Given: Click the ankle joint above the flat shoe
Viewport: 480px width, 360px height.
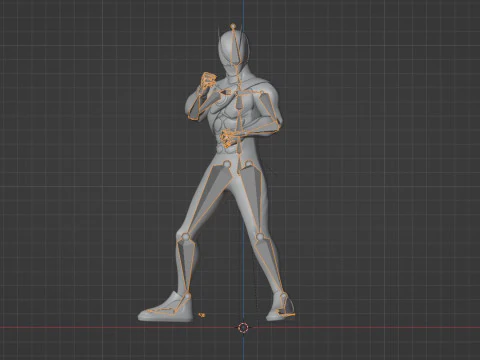Looking at the screenshot, I should click(x=188, y=296).
